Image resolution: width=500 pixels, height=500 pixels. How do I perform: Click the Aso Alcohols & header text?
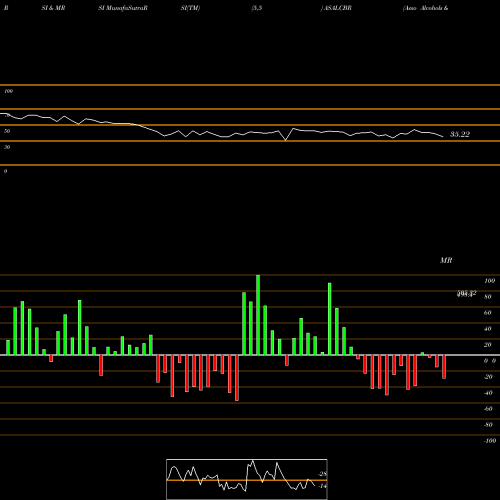pos(425,8)
